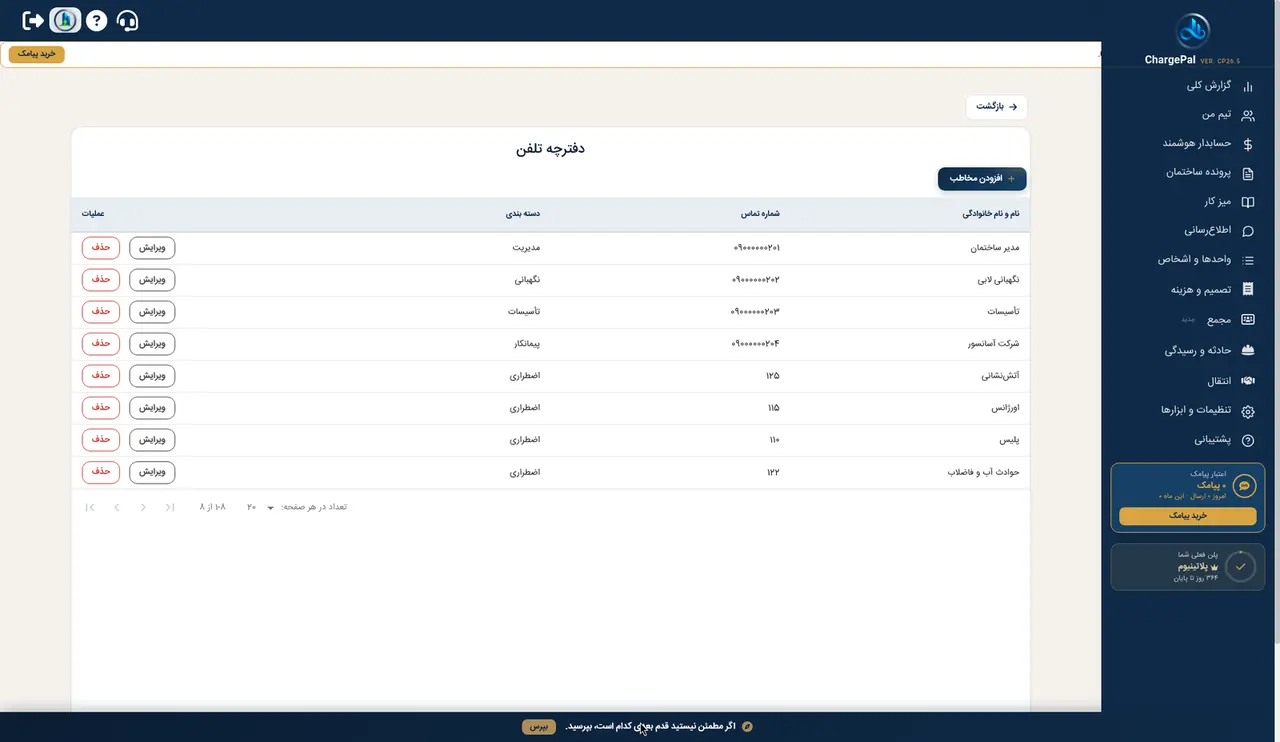Edit the پلیس contact
The height and width of the screenshot is (742, 1280).
[152, 440]
